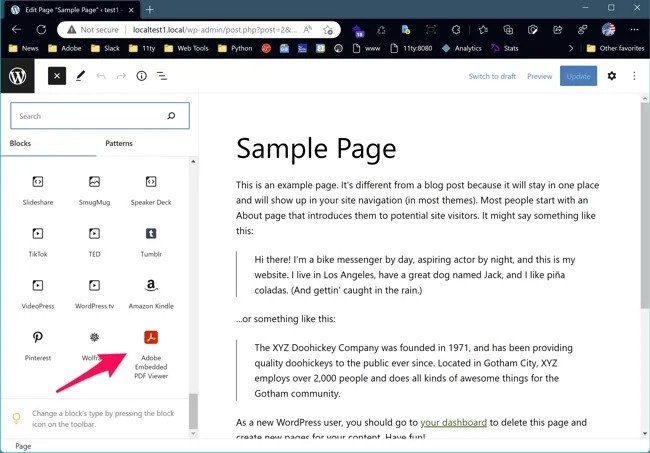The width and height of the screenshot is (650, 453).
Task: Add the Pinterest embed block
Action: (x=37, y=345)
